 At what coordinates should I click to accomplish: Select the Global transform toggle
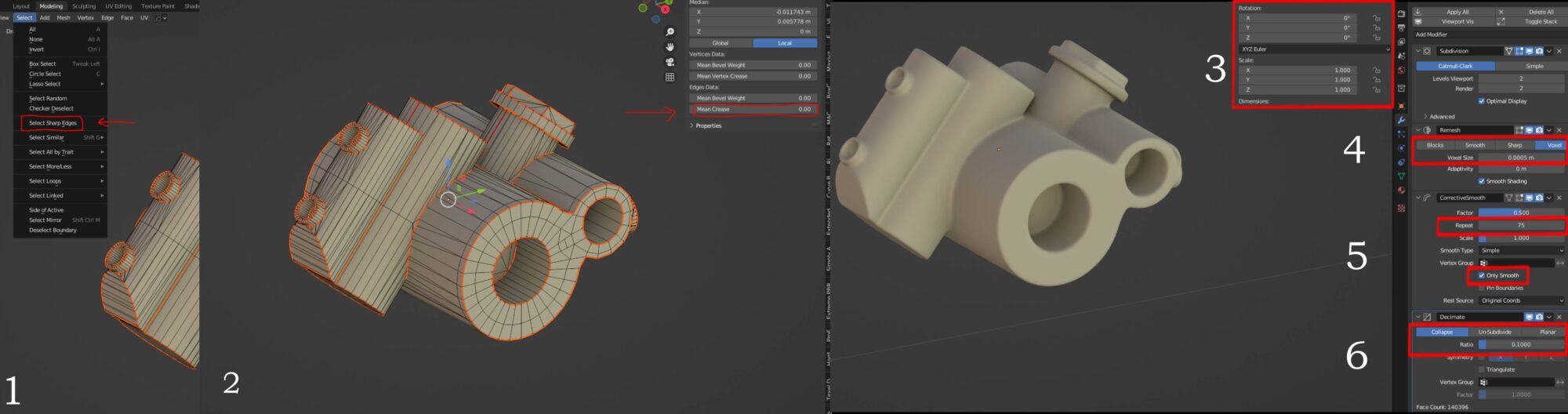pos(720,43)
